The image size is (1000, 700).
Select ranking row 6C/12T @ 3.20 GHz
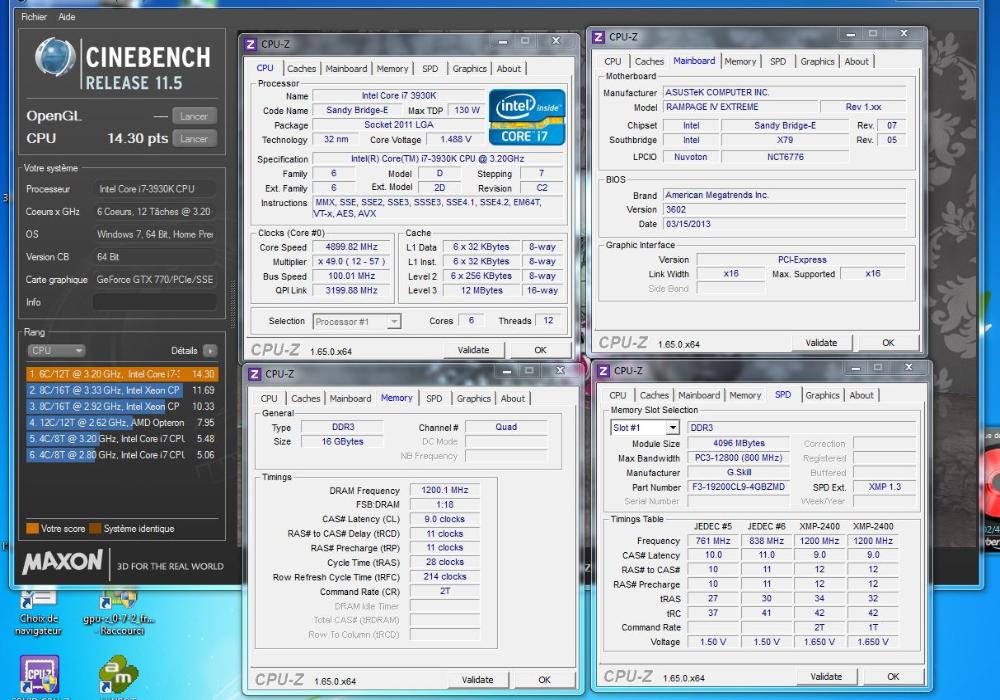click(122, 374)
